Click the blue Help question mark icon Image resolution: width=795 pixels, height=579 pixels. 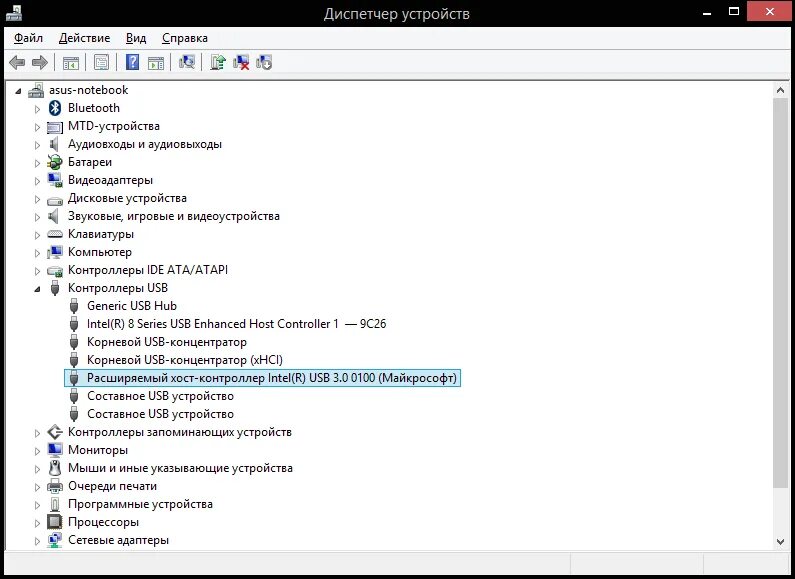click(x=132, y=62)
